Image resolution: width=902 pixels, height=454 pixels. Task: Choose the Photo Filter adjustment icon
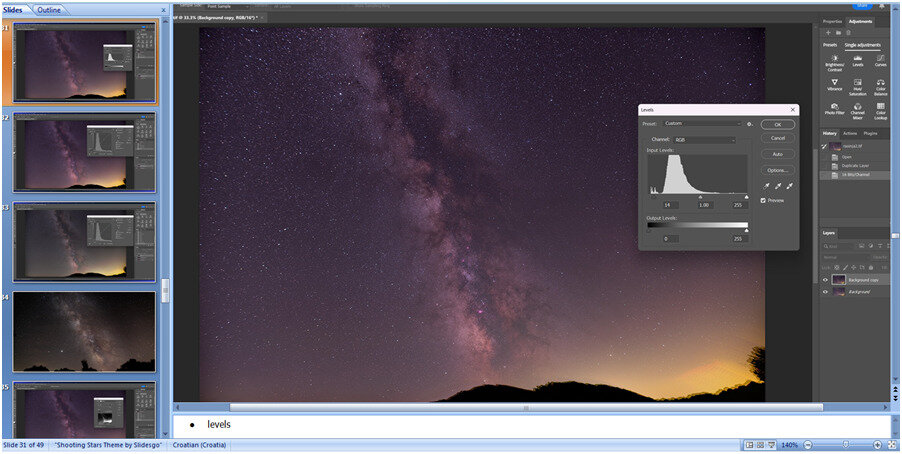(834, 106)
